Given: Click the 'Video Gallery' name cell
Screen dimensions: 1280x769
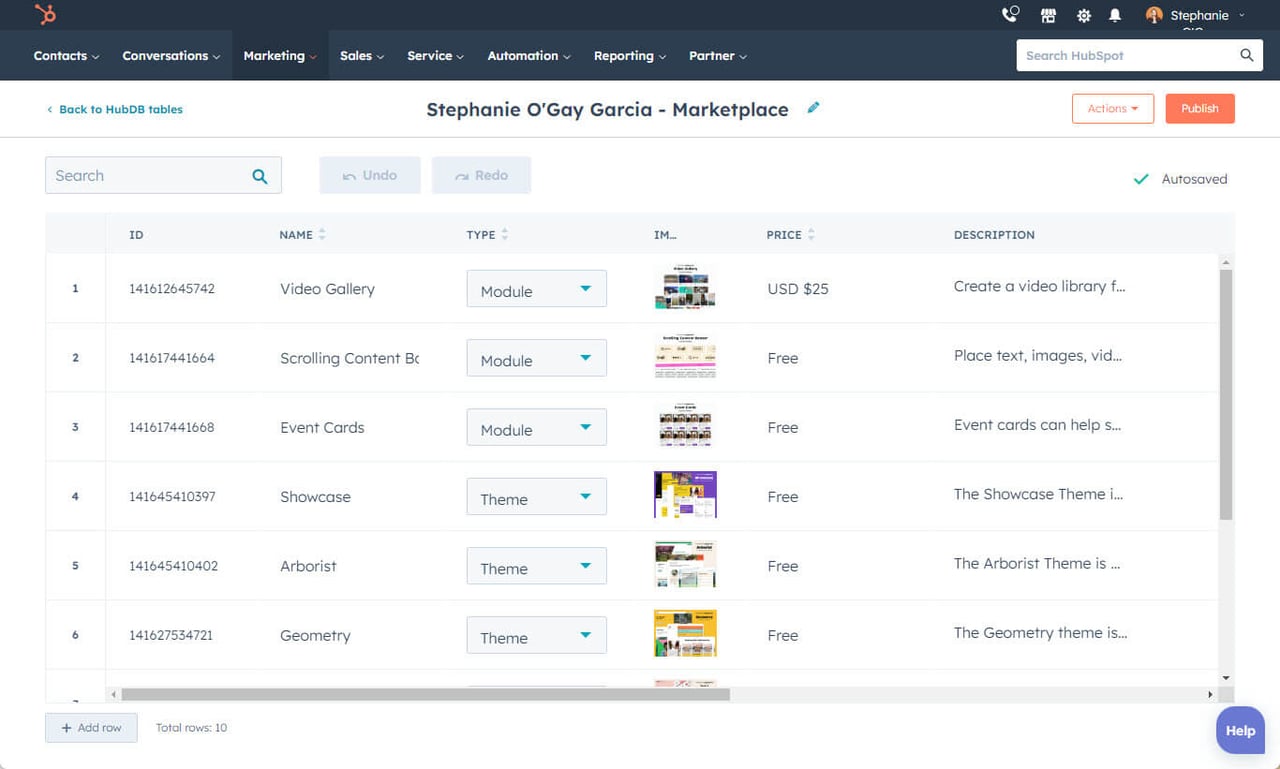Looking at the screenshot, I should click(327, 289).
